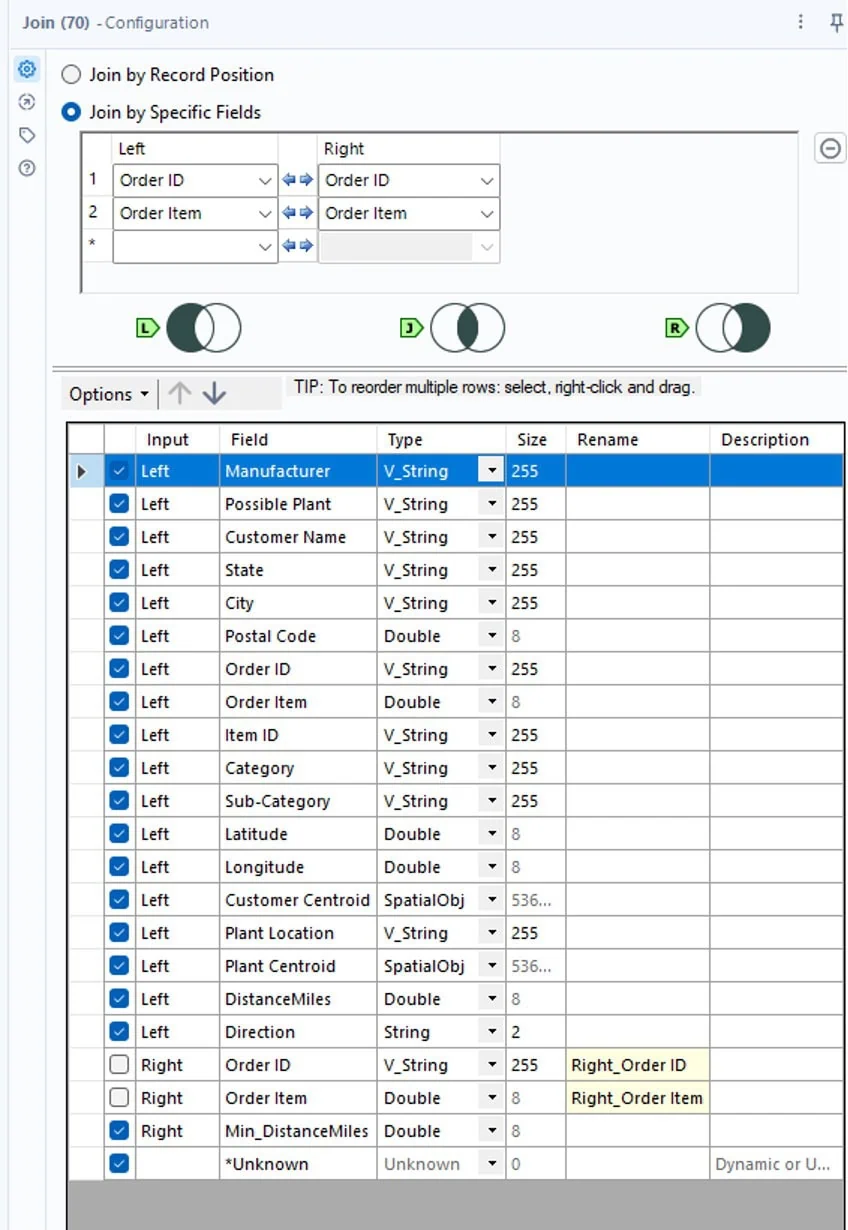Click the pin icon in the panel header
Image resolution: width=848 pixels, height=1230 pixels.
click(x=836, y=22)
